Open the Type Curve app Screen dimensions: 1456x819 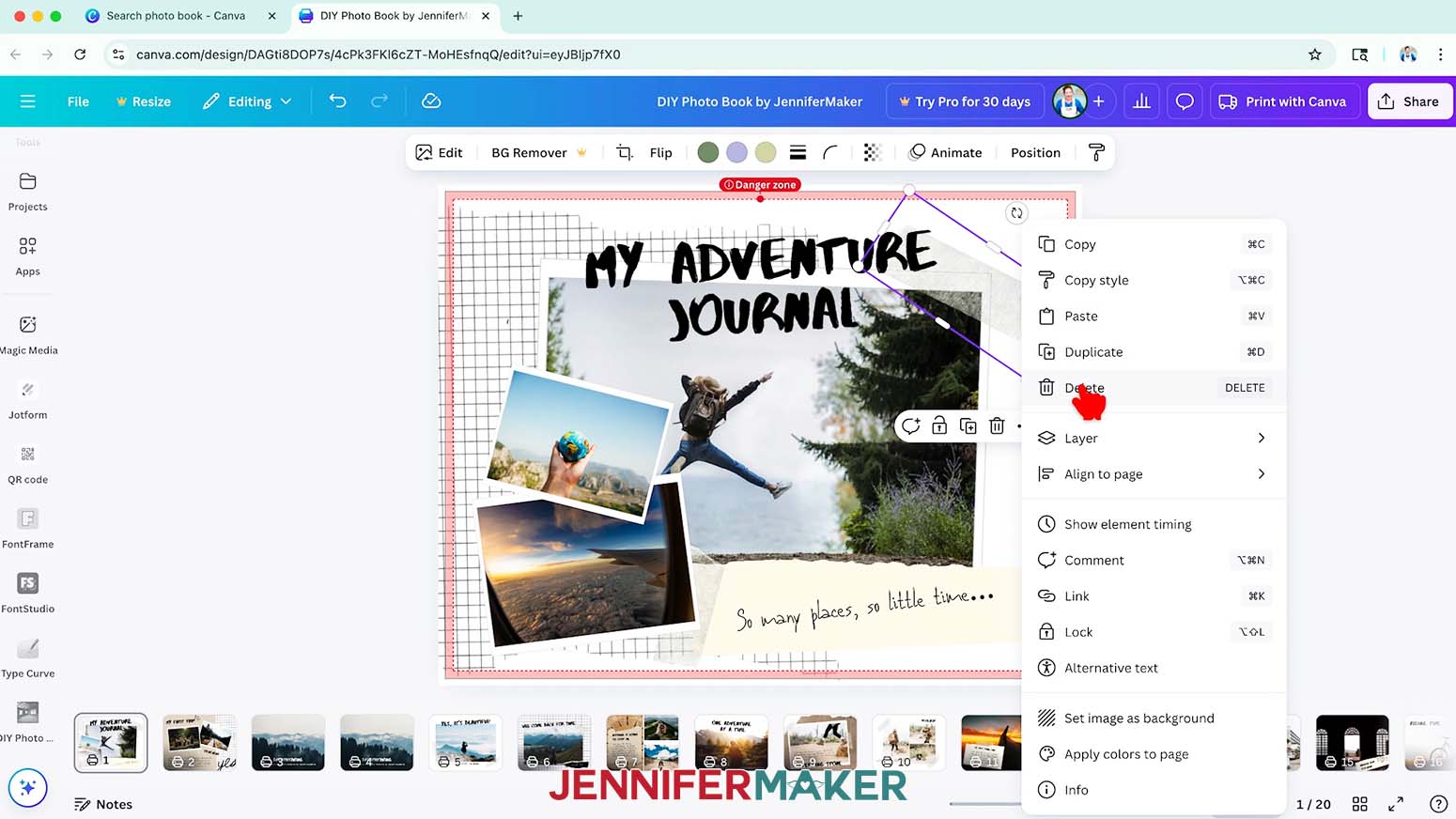(x=27, y=659)
